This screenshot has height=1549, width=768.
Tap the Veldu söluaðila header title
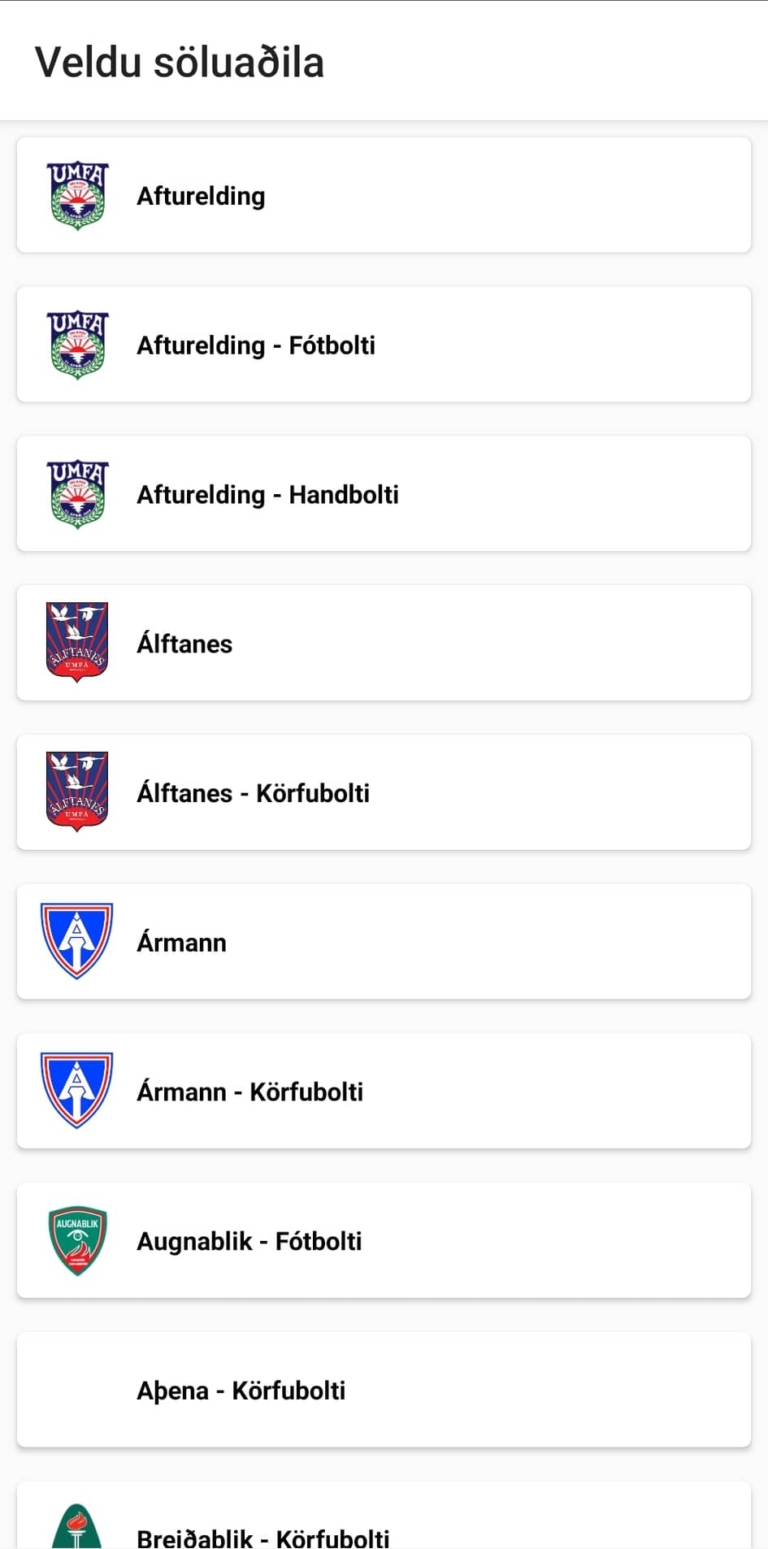coord(180,63)
